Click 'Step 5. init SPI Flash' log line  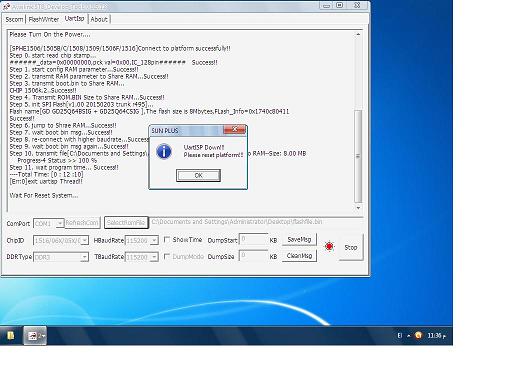(81, 104)
